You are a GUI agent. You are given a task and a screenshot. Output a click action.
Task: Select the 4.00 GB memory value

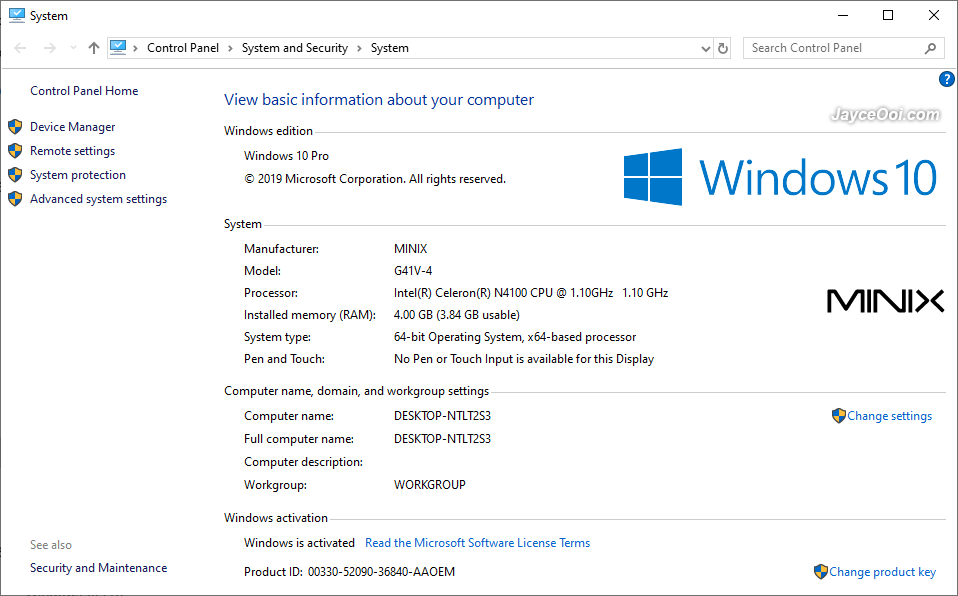pos(457,315)
